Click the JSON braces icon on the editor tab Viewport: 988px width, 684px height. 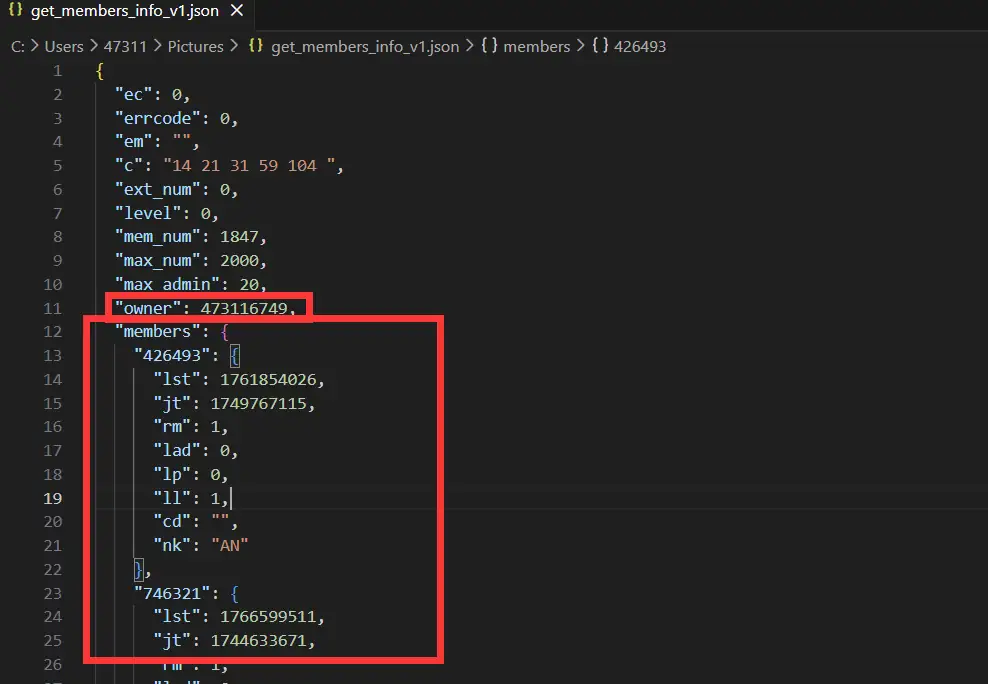[x=16, y=14]
